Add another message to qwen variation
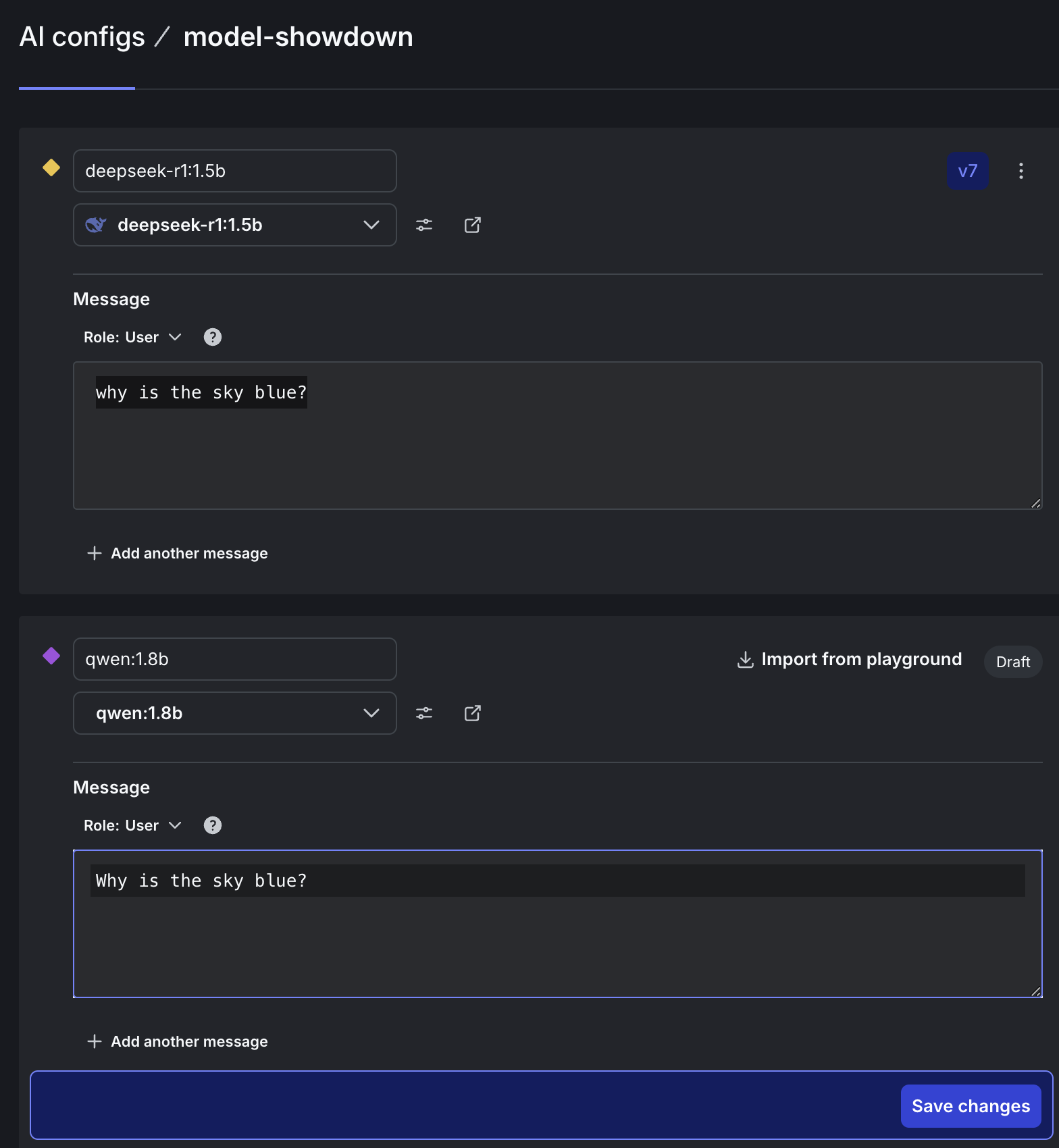Screen dimensions: 1059x1148 178,1041
